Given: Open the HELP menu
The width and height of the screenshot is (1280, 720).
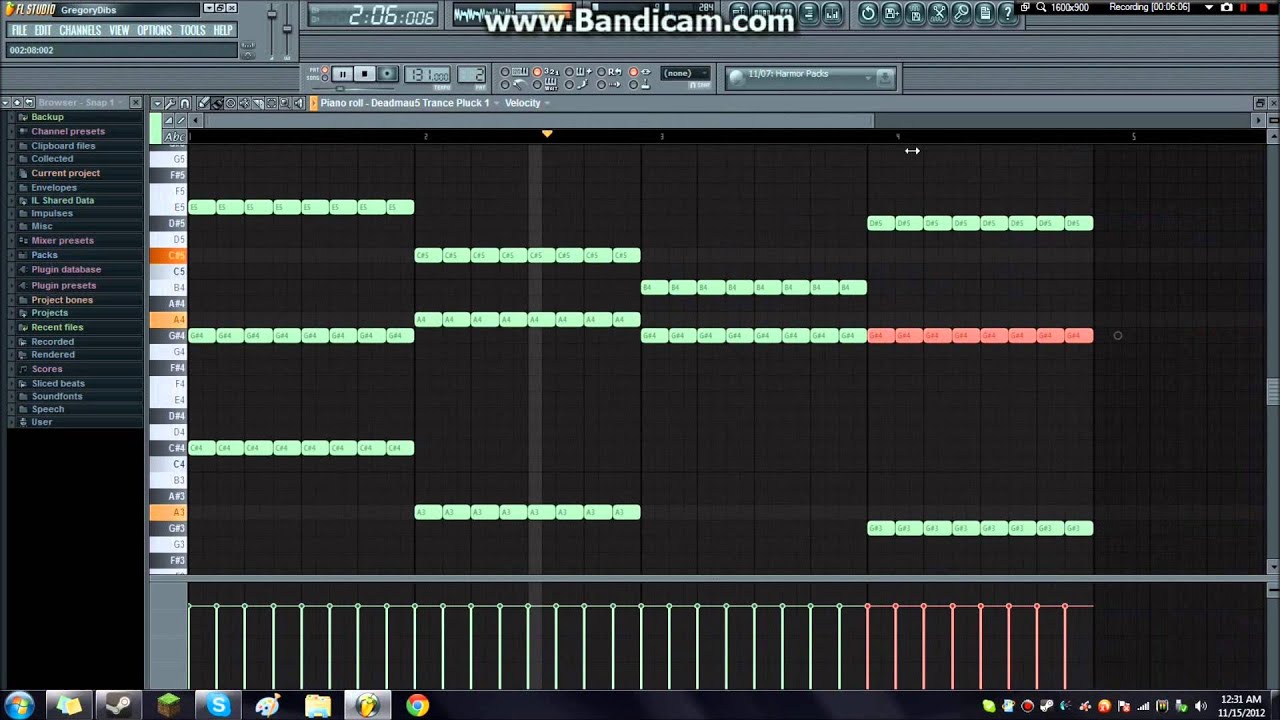Looking at the screenshot, I should tap(223, 30).
